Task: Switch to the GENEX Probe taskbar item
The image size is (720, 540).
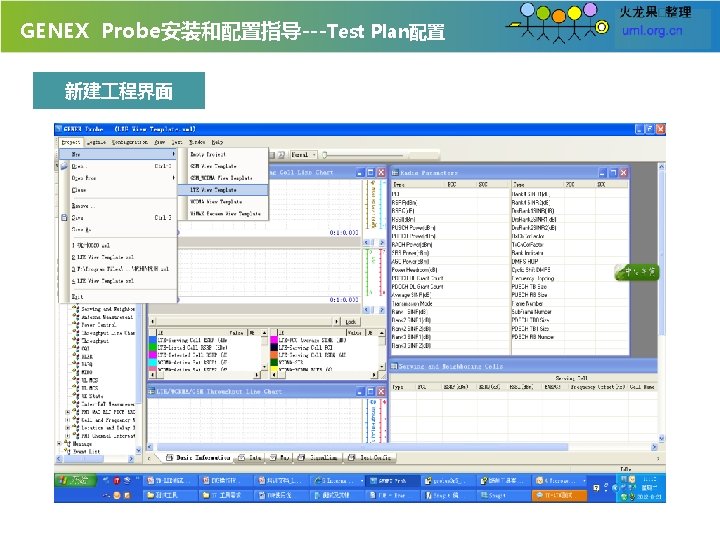Action: tap(394, 481)
